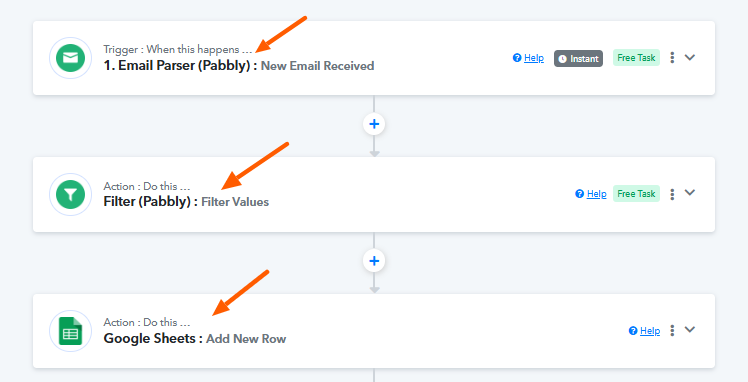Click the Instant badge on the trigger
748x382 pixels.
578,58
